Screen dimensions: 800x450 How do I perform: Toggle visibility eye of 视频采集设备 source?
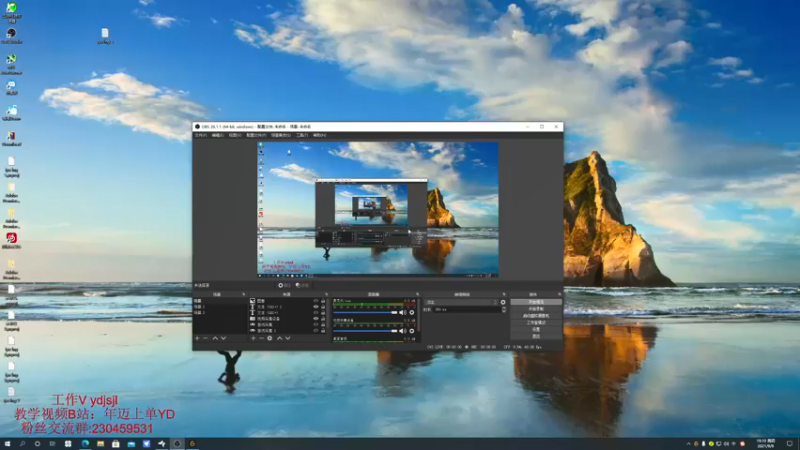pos(316,318)
